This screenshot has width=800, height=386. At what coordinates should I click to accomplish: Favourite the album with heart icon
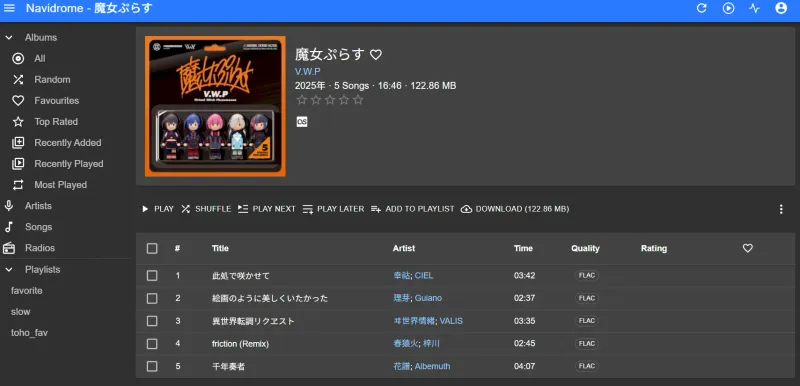pos(376,55)
